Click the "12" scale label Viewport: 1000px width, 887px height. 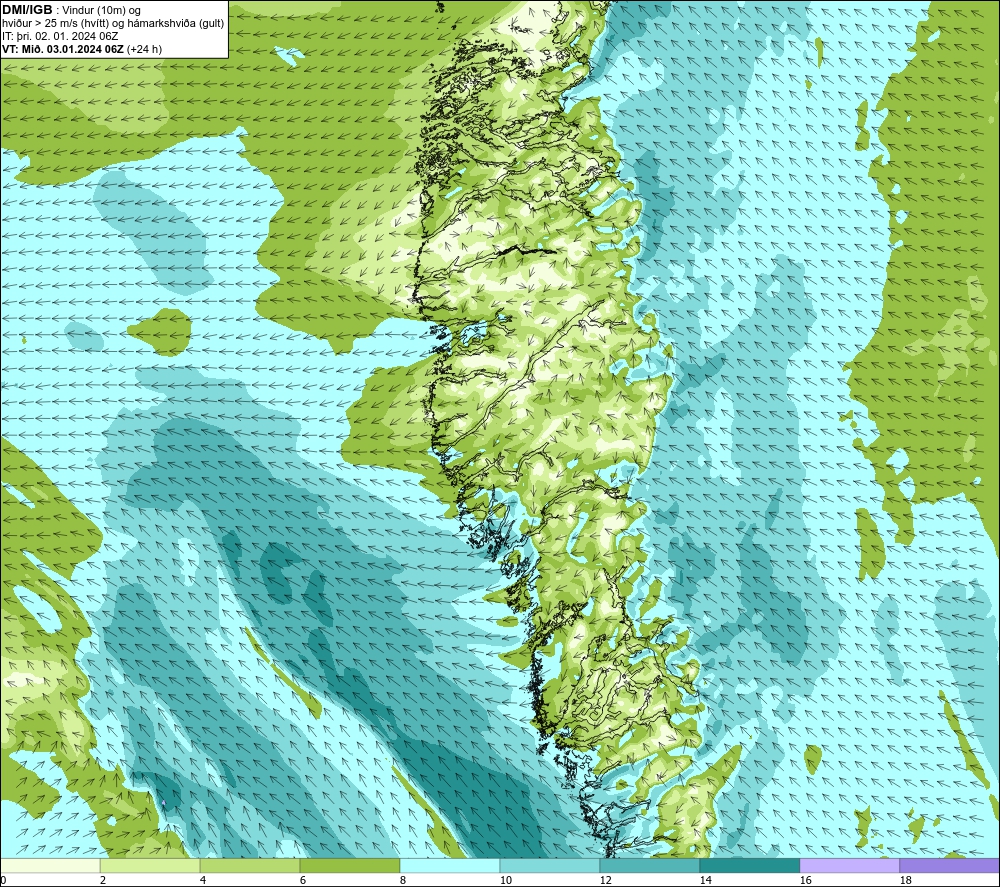coord(605,880)
